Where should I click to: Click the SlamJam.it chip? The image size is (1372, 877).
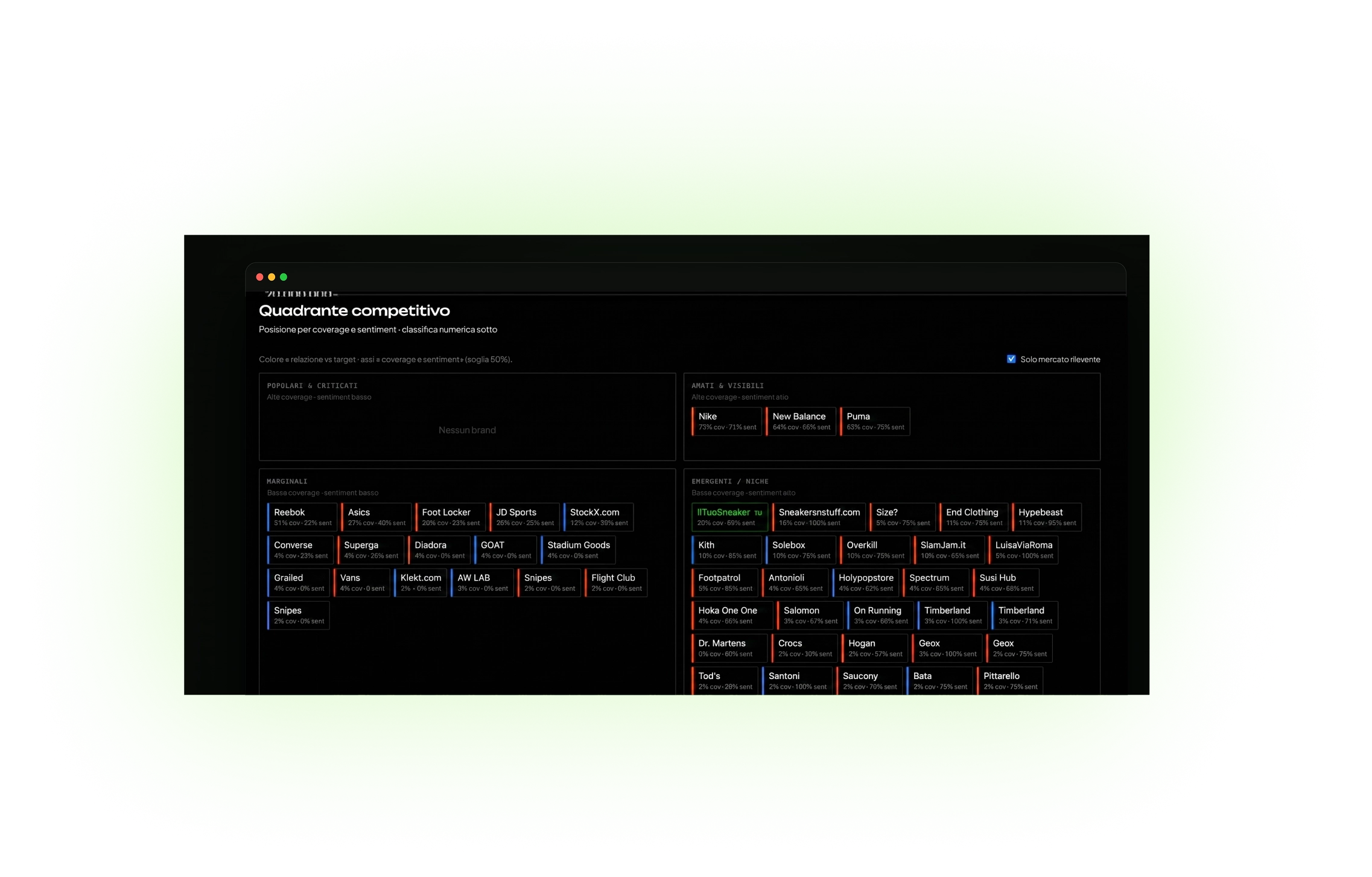(x=949, y=550)
